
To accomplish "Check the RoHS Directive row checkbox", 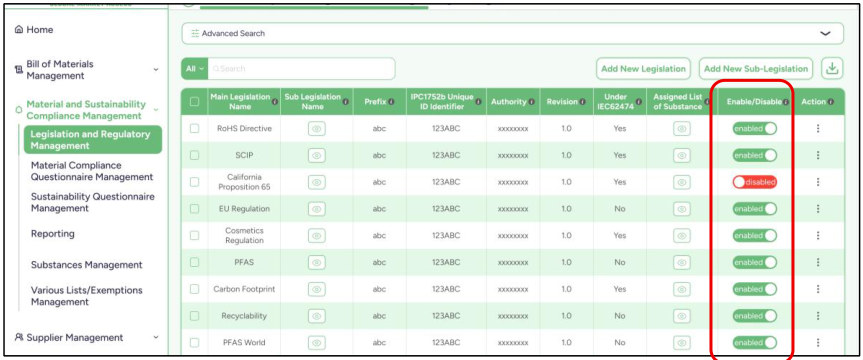I will coord(194,128).
